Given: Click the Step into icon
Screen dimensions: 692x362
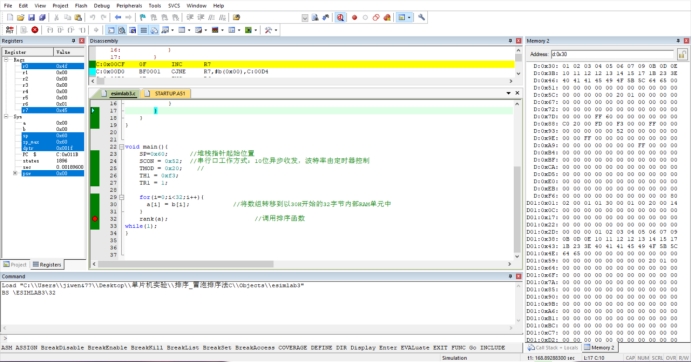Looking at the screenshot, I should 50,30.
